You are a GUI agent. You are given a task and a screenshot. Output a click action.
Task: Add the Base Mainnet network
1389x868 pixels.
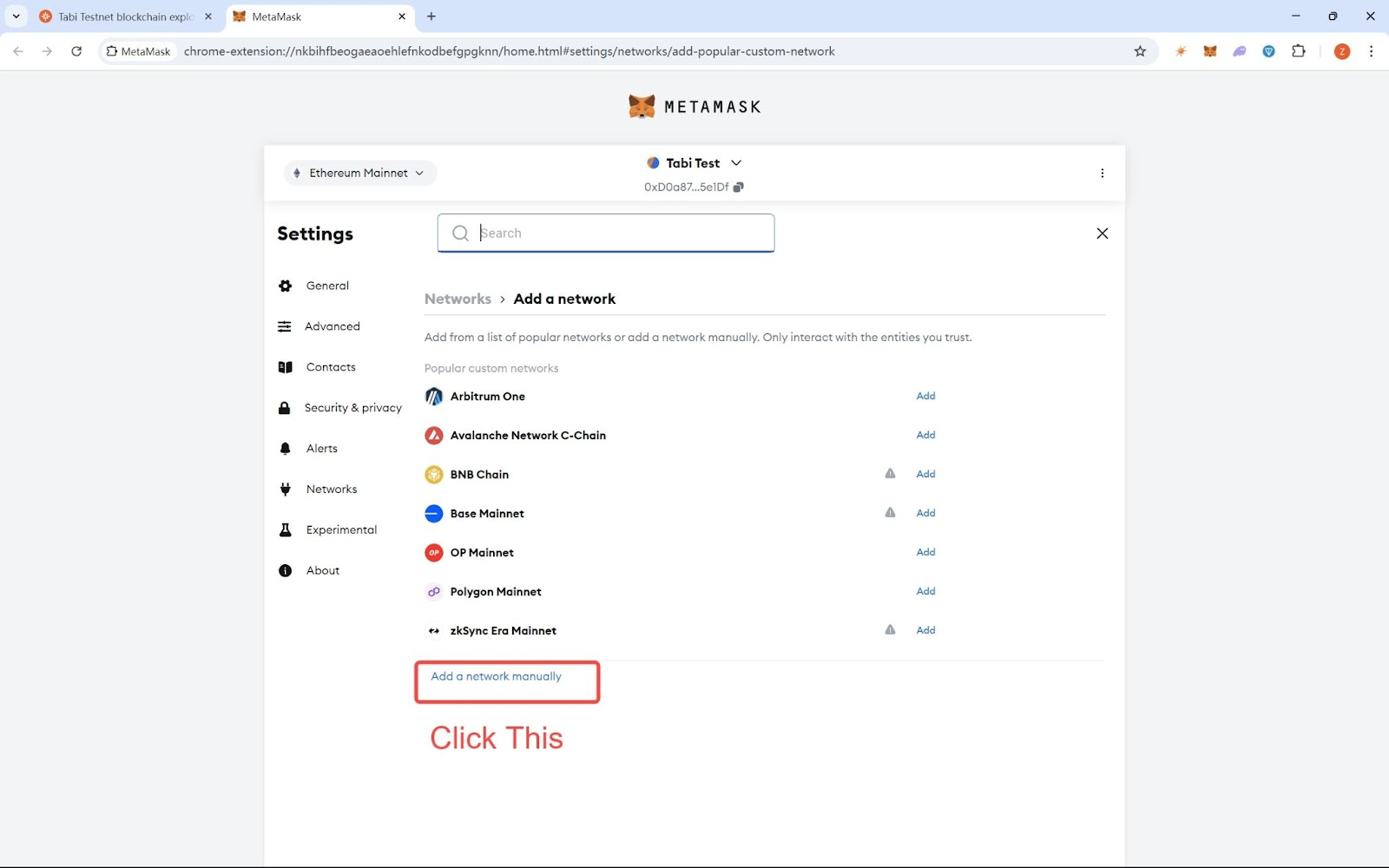pos(925,513)
